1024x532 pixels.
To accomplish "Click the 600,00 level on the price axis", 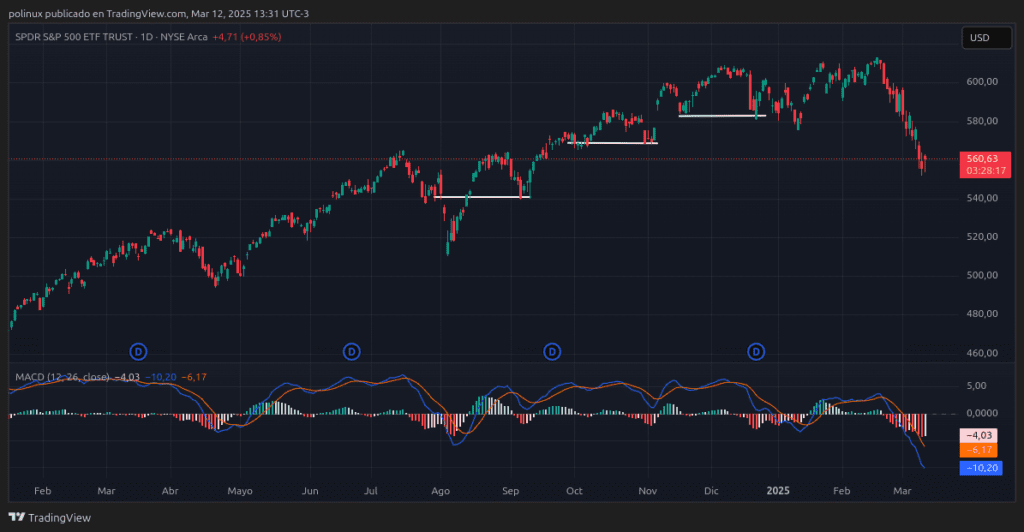I will tap(983, 82).
